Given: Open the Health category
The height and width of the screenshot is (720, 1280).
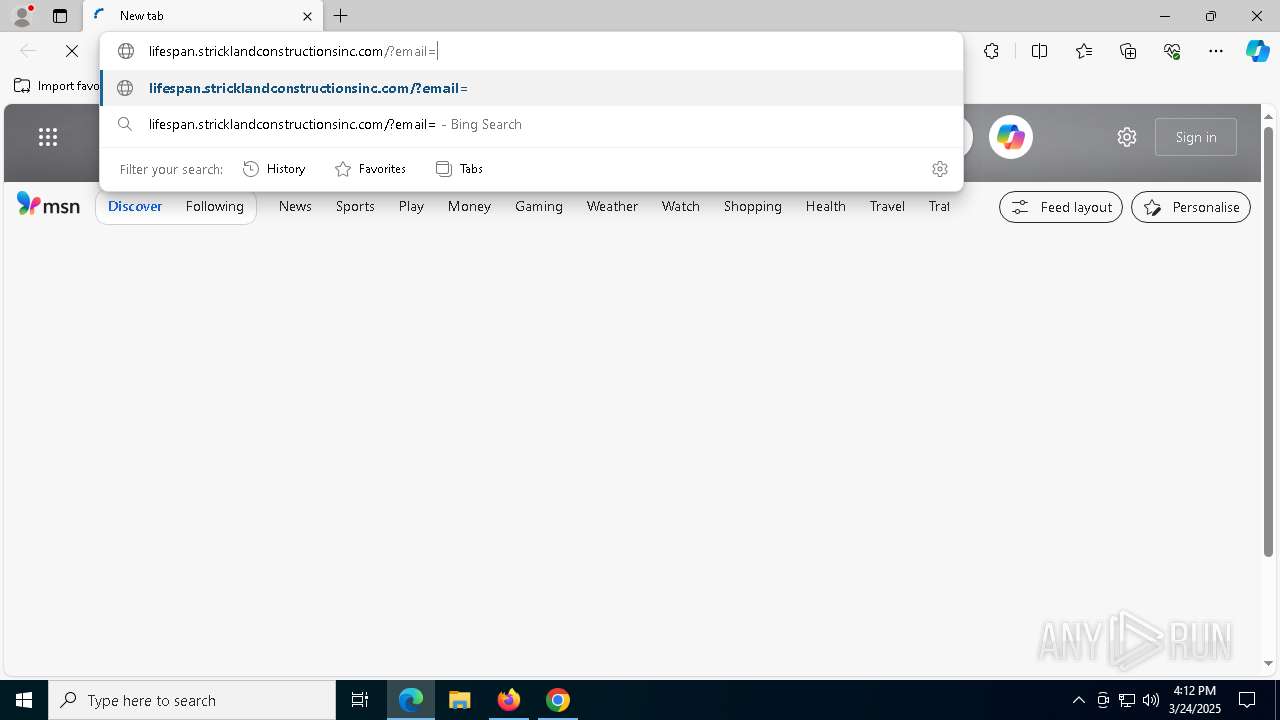Looking at the screenshot, I should 826,206.
